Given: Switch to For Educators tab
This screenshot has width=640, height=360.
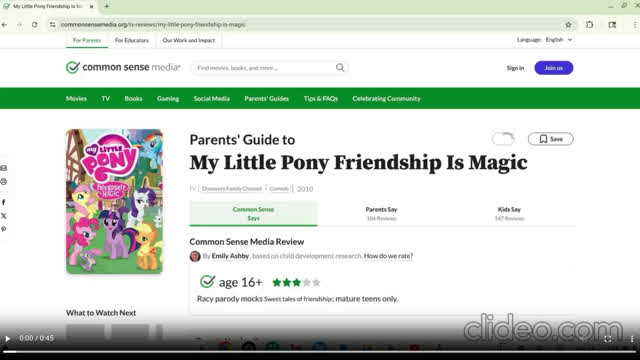Looking at the screenshot, I should click(x=132, y=40).
